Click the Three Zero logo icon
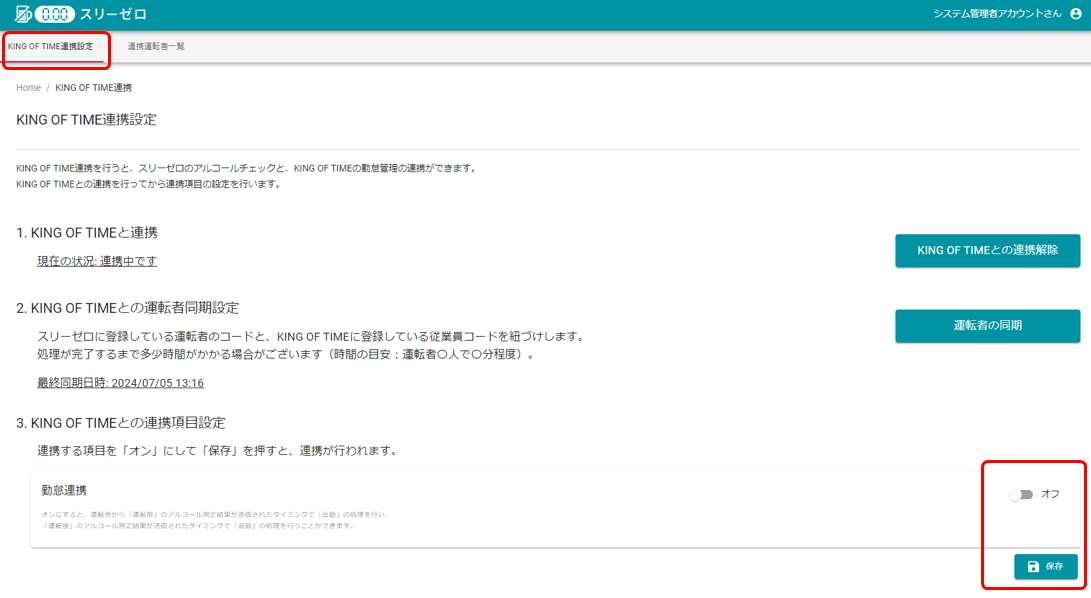Image resolution: width=1091 pixels, height=598 pixels. (45, 14)
